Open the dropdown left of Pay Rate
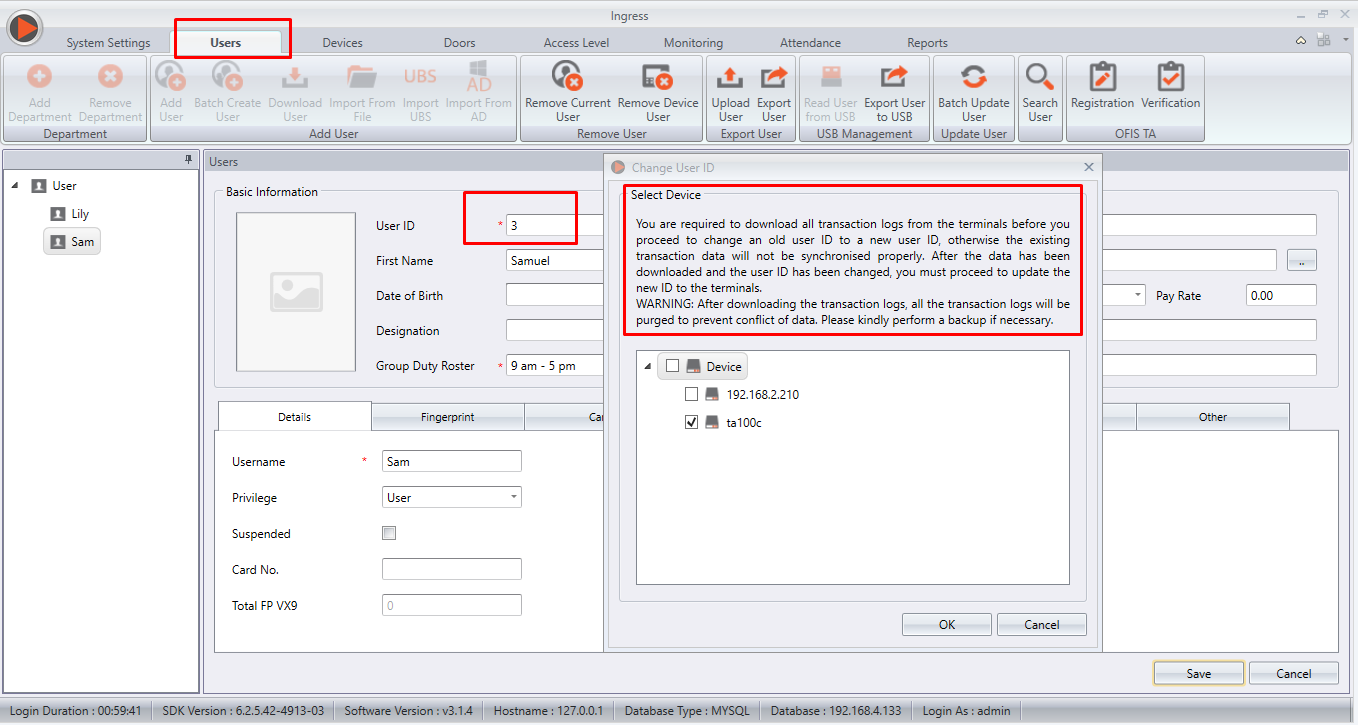 pyautogui.click(x=1139, y=296)
